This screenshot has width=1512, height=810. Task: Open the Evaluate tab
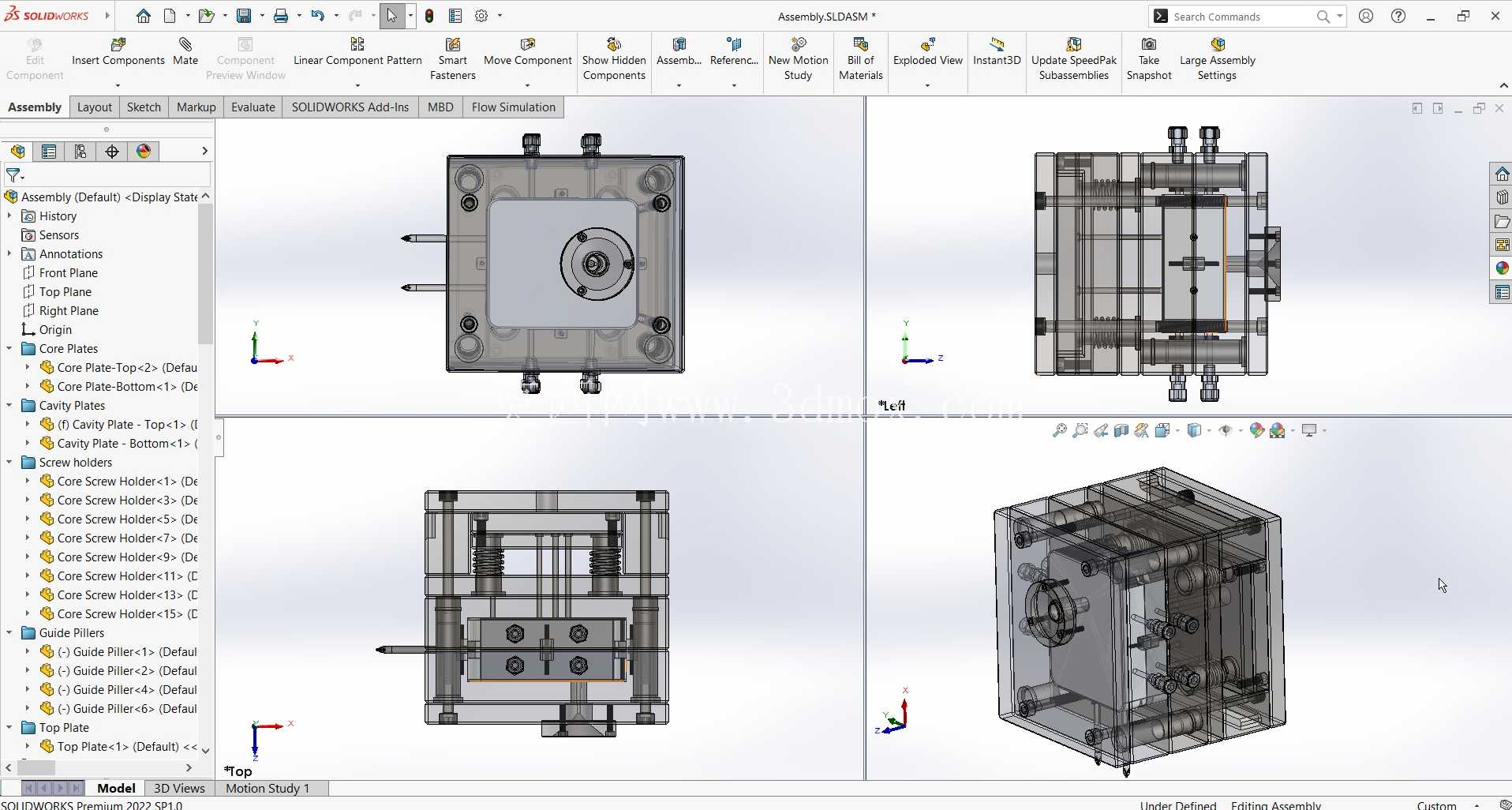[x=253, y=107]
